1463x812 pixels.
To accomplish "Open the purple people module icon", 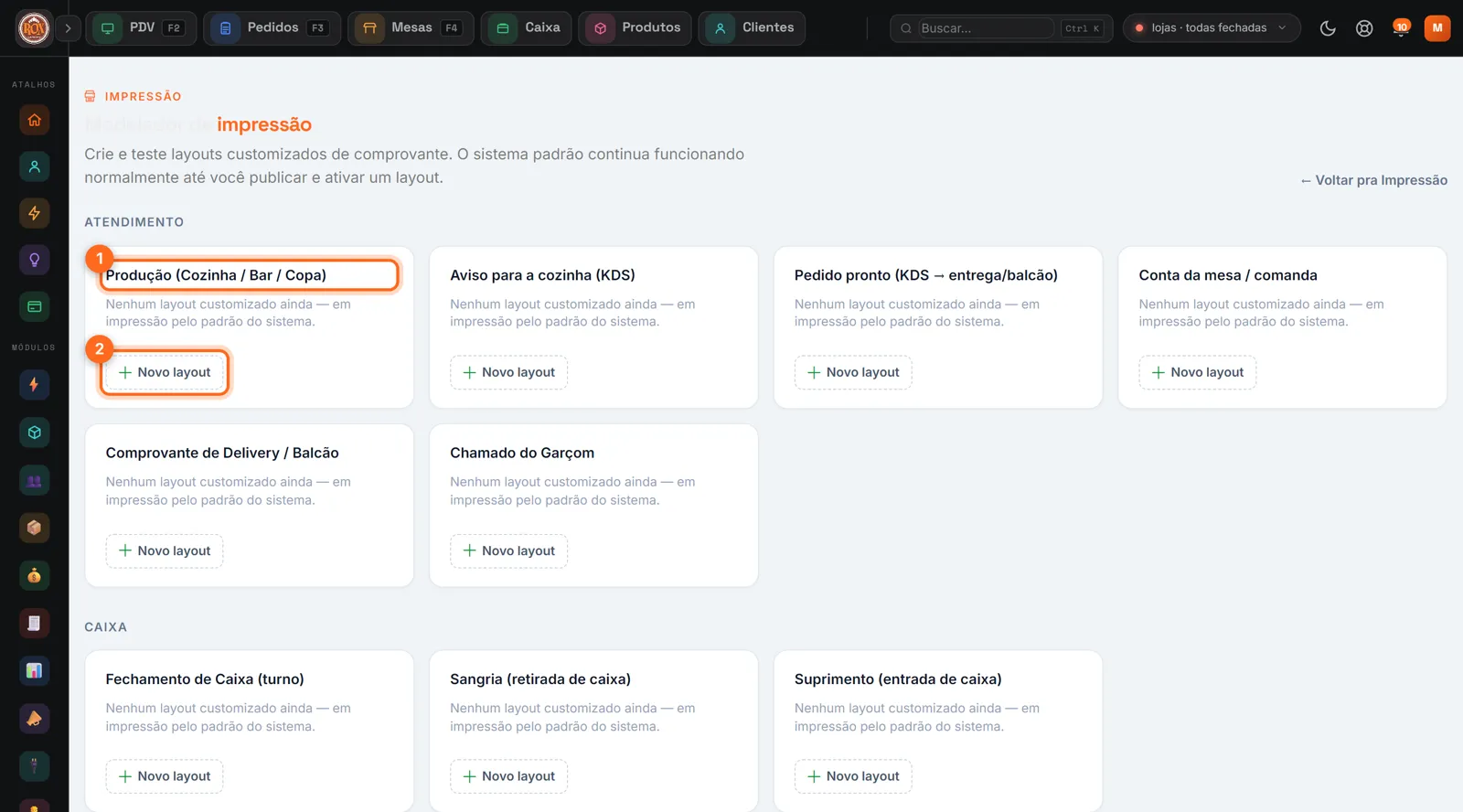I will (x=35, y=480).
